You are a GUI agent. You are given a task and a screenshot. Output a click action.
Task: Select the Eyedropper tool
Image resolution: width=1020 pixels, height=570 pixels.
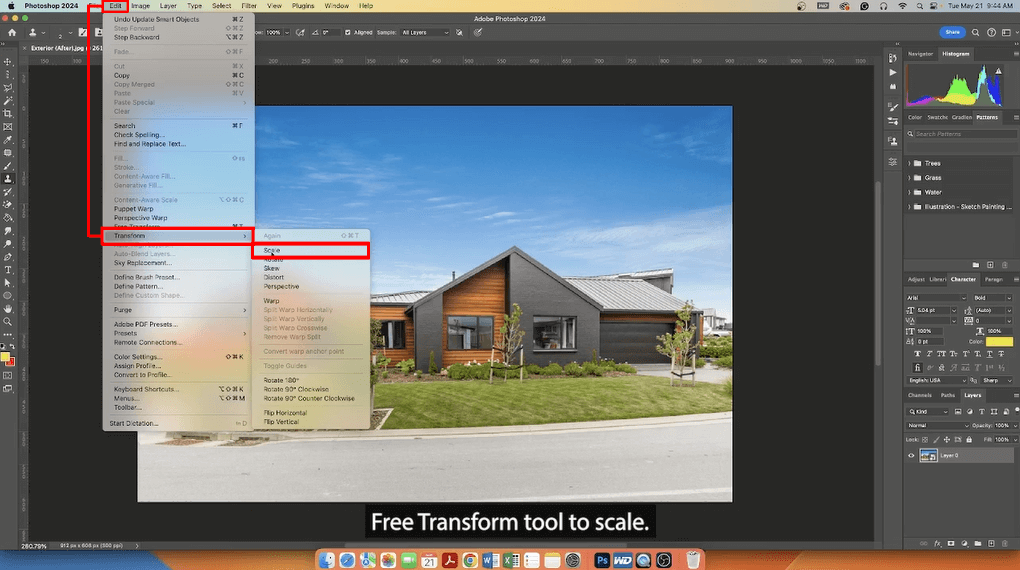click(x=8, y=140)
